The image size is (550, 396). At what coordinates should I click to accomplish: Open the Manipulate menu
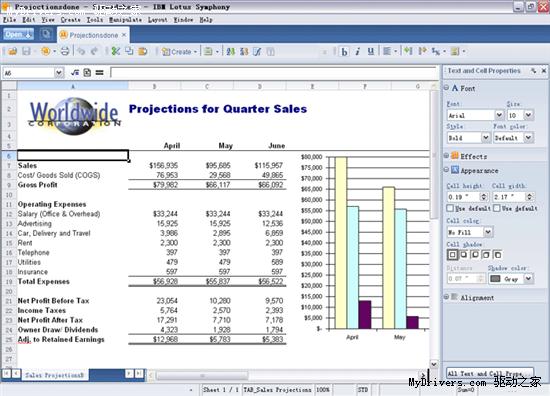click(126, 20)
